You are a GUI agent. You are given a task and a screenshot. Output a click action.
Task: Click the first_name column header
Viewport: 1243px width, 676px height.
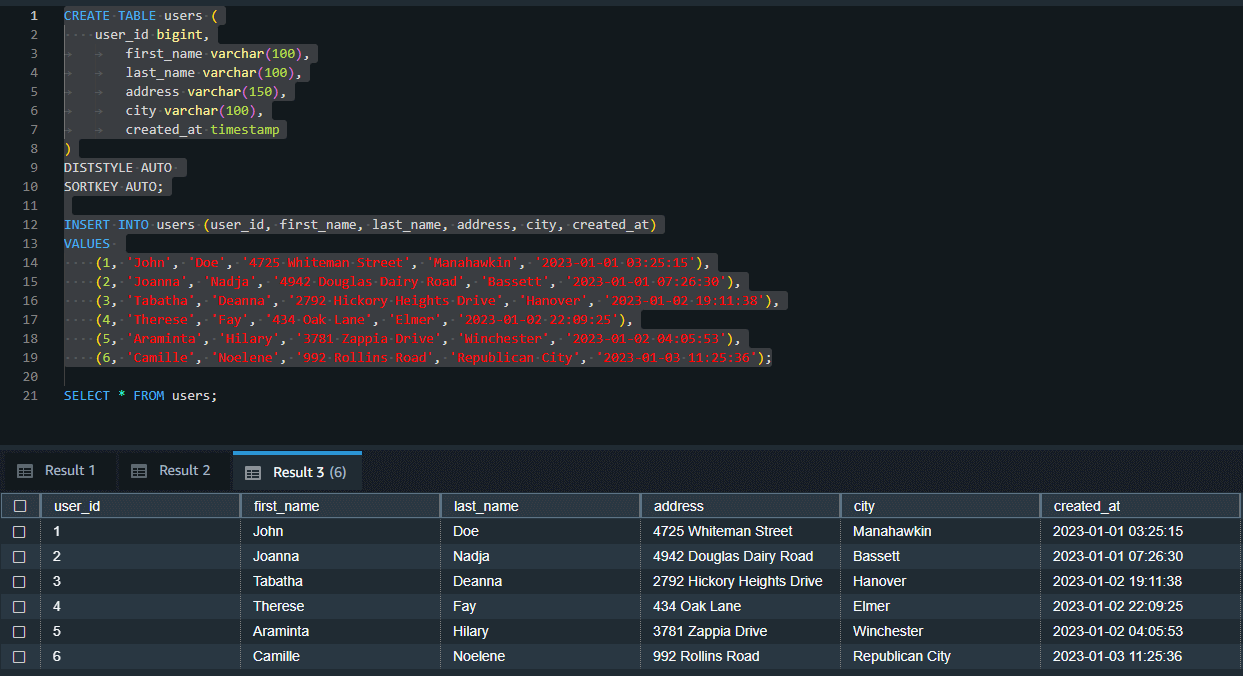tap(286, 506)
